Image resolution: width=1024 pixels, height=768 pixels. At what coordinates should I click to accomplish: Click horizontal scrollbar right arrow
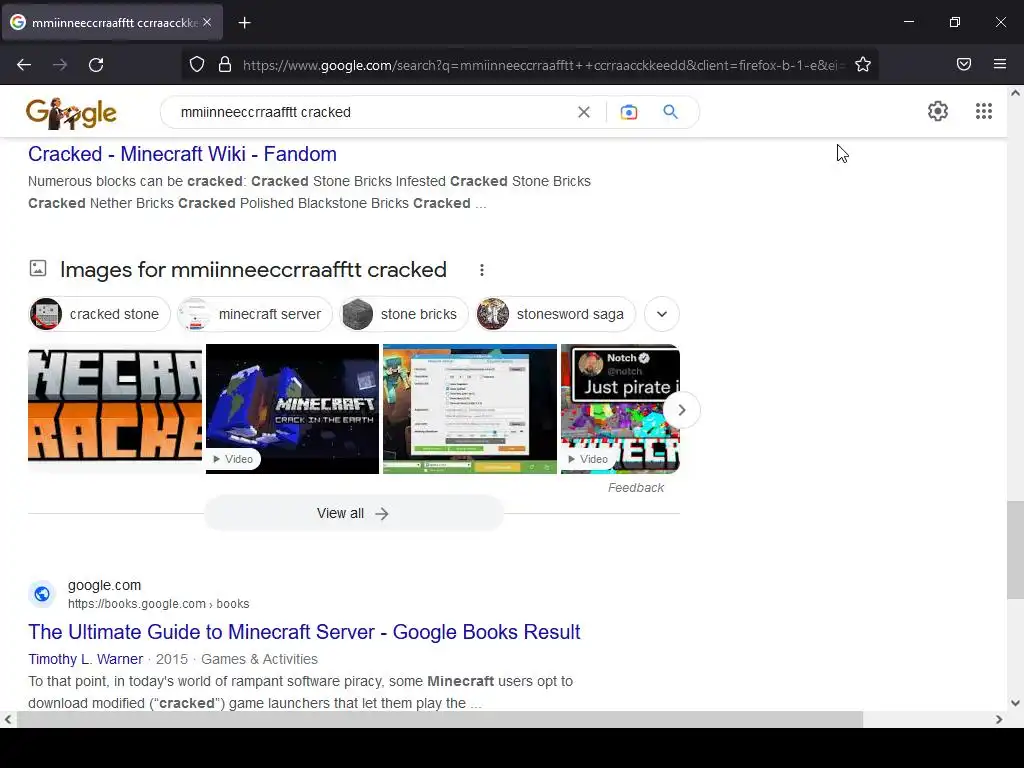click(999, 720)
